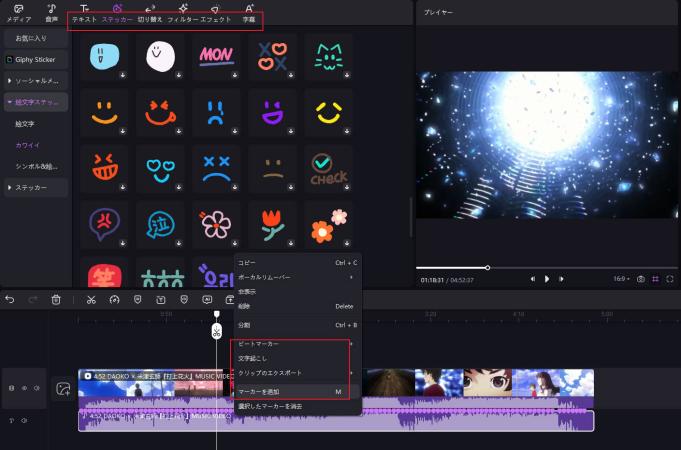681x450 pixels.
Task: Select マーカーを追加 from the context menu
Action: pos(256,391)
